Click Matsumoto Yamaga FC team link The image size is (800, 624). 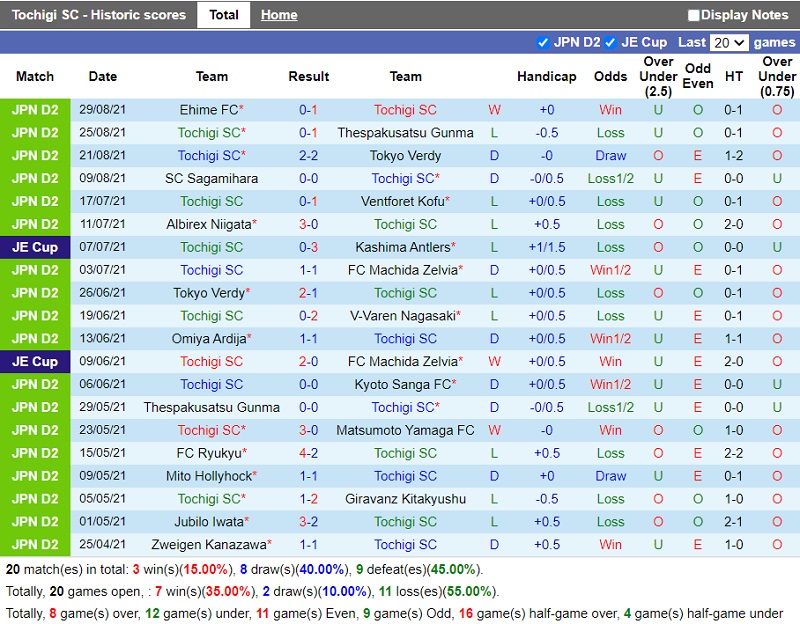(405, 431)
